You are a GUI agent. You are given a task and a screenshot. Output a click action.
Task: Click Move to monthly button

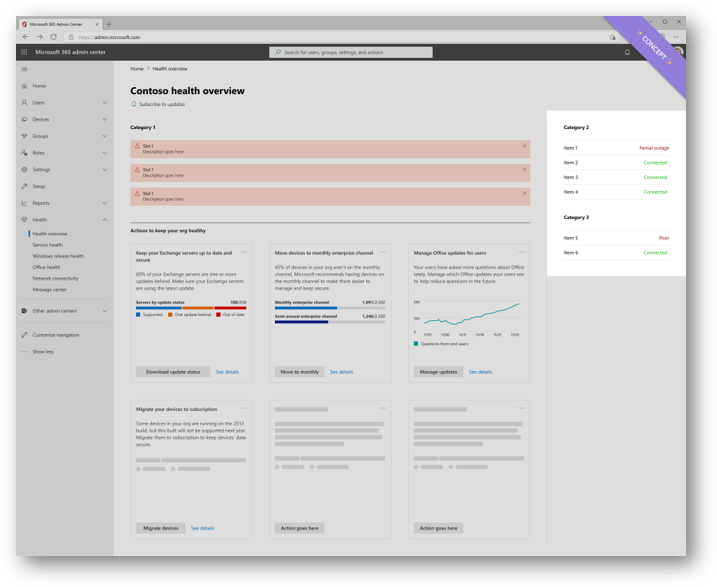point(300,372)
